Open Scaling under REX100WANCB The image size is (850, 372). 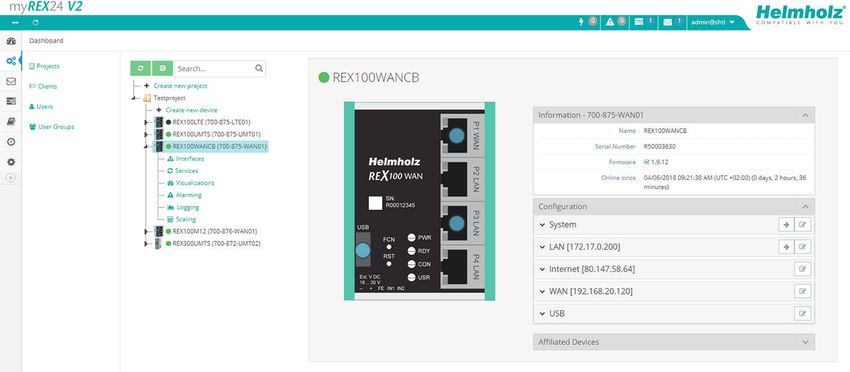(185, 220)
